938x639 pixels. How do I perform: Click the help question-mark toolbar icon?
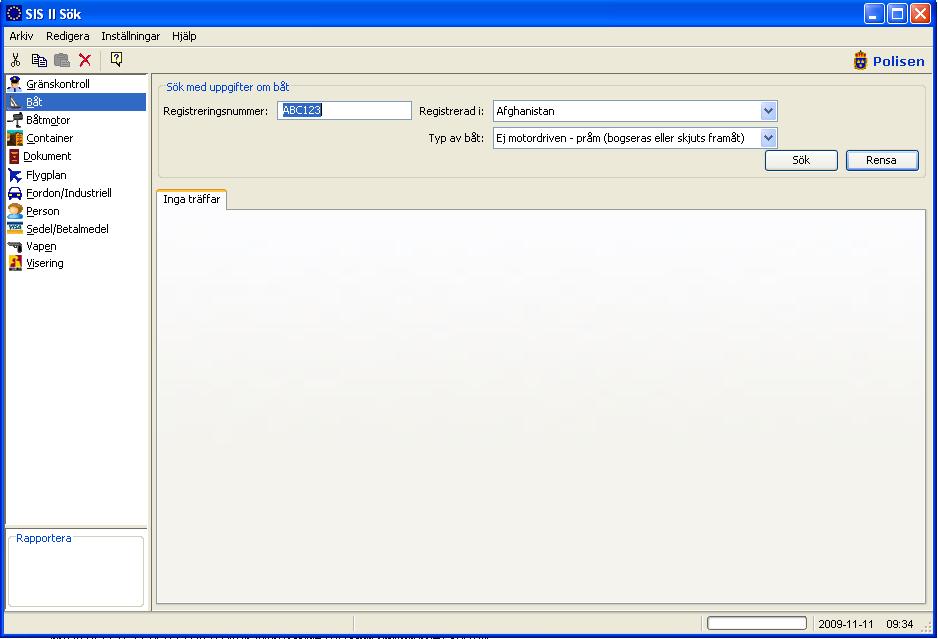coord(117,59)
